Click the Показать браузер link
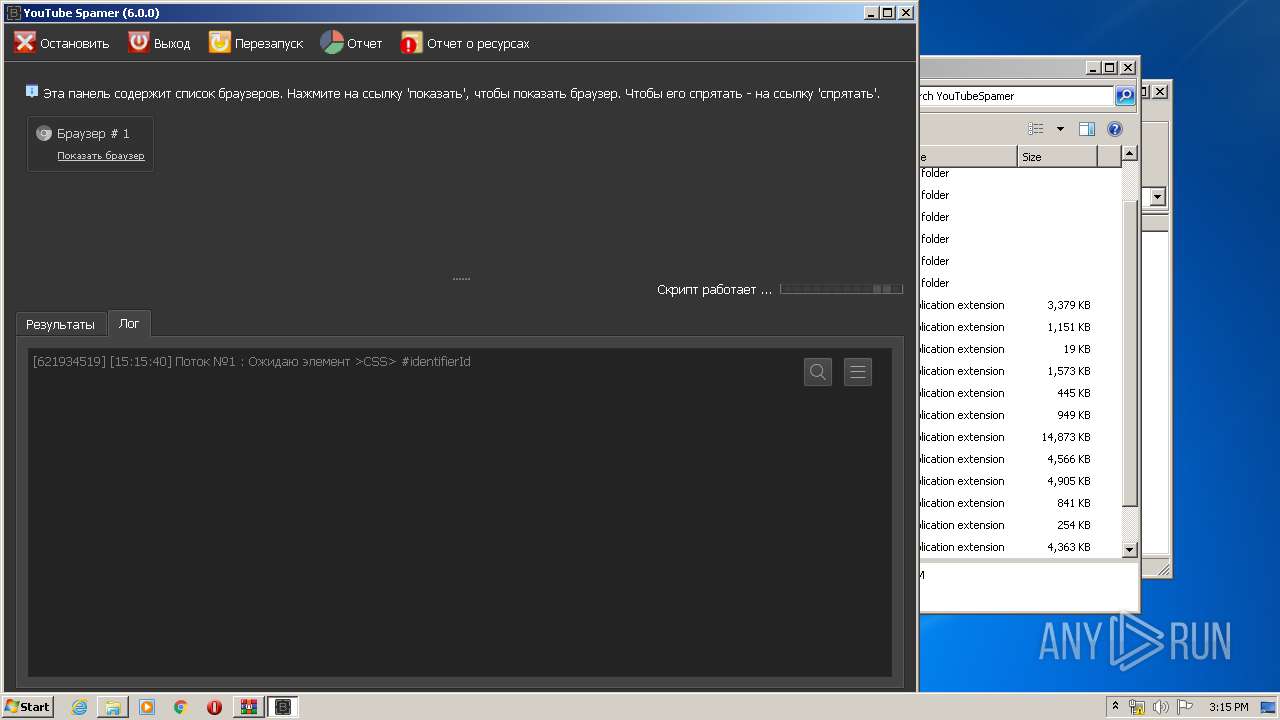This screenshot has height=720, width=1280. pos(101,156)
